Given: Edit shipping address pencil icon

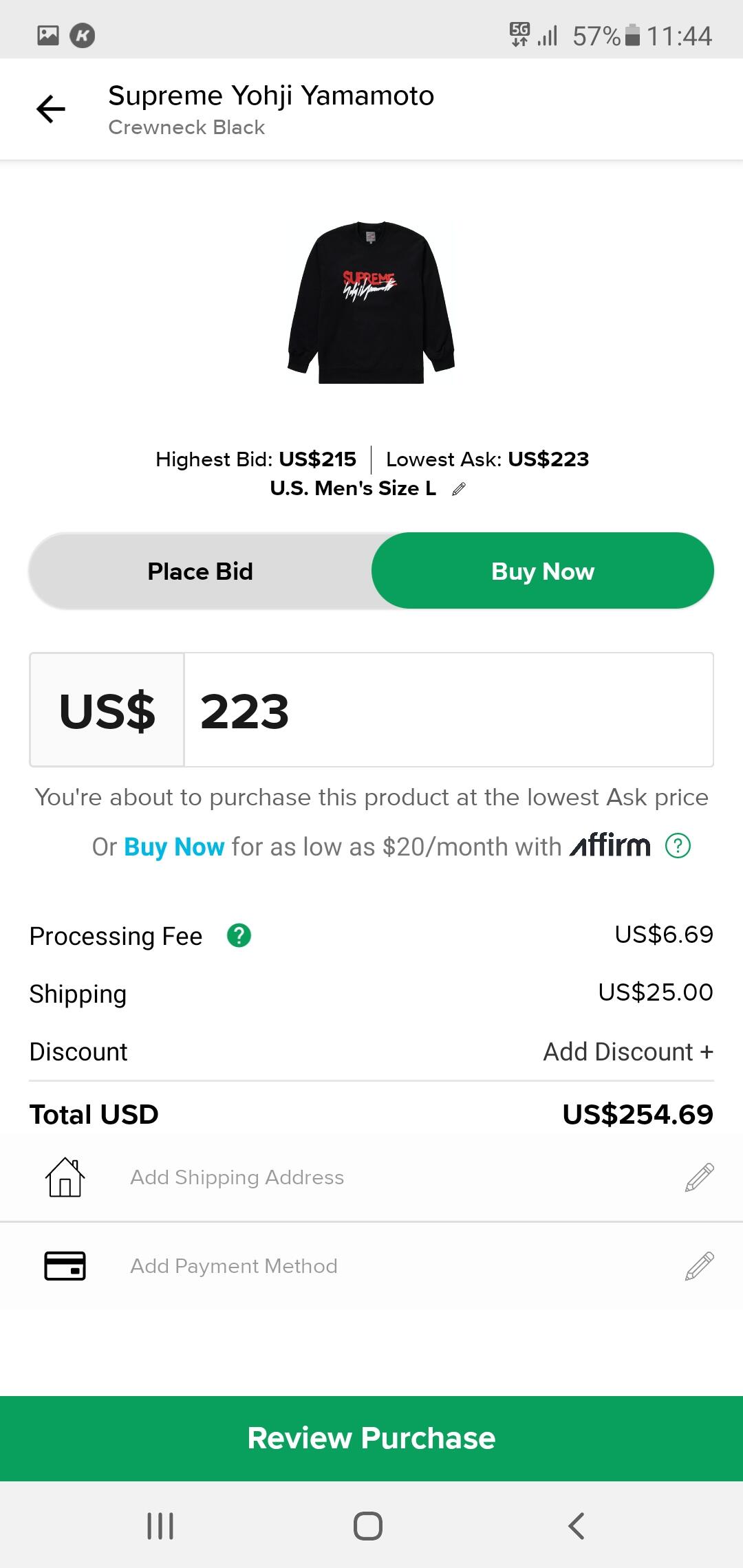Looking at the screenshot, I should point(699,1177).
